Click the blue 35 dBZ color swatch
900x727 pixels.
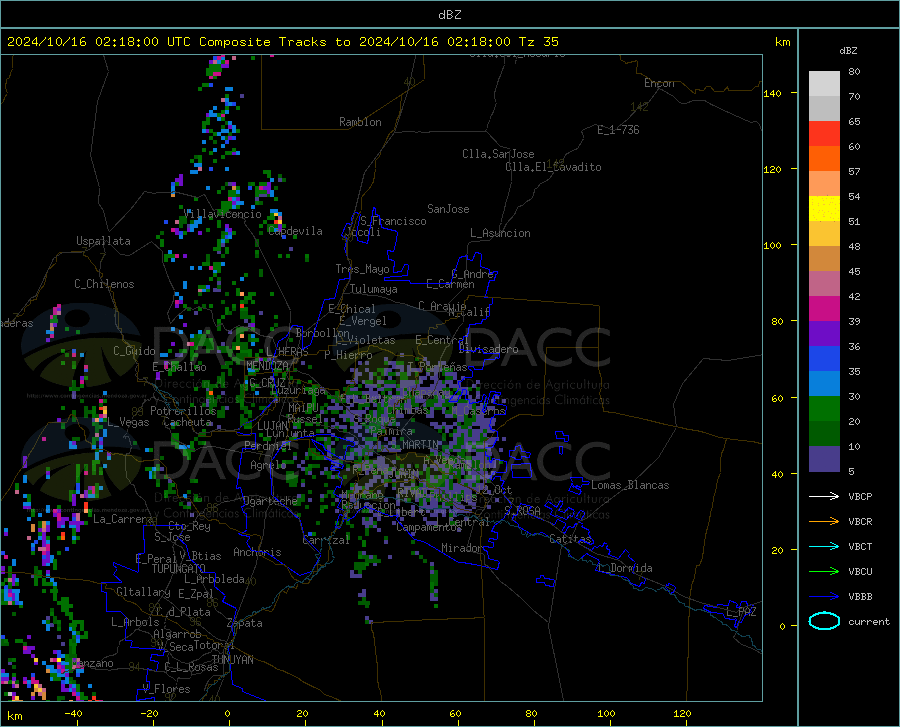pyautogui.click(x=824, y=359)
